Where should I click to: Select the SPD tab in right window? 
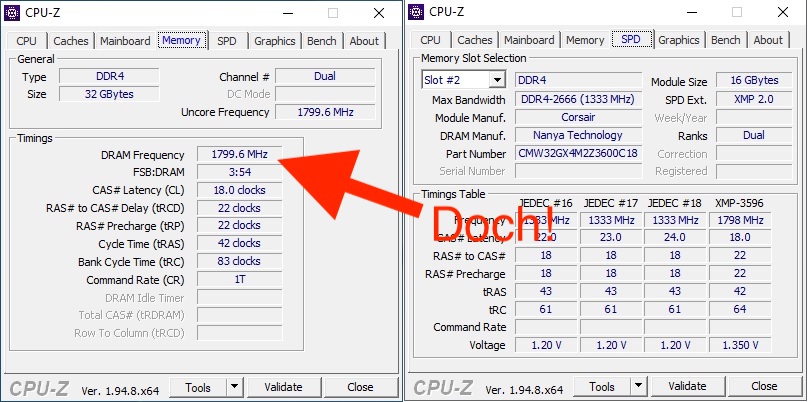click(631, 39)
